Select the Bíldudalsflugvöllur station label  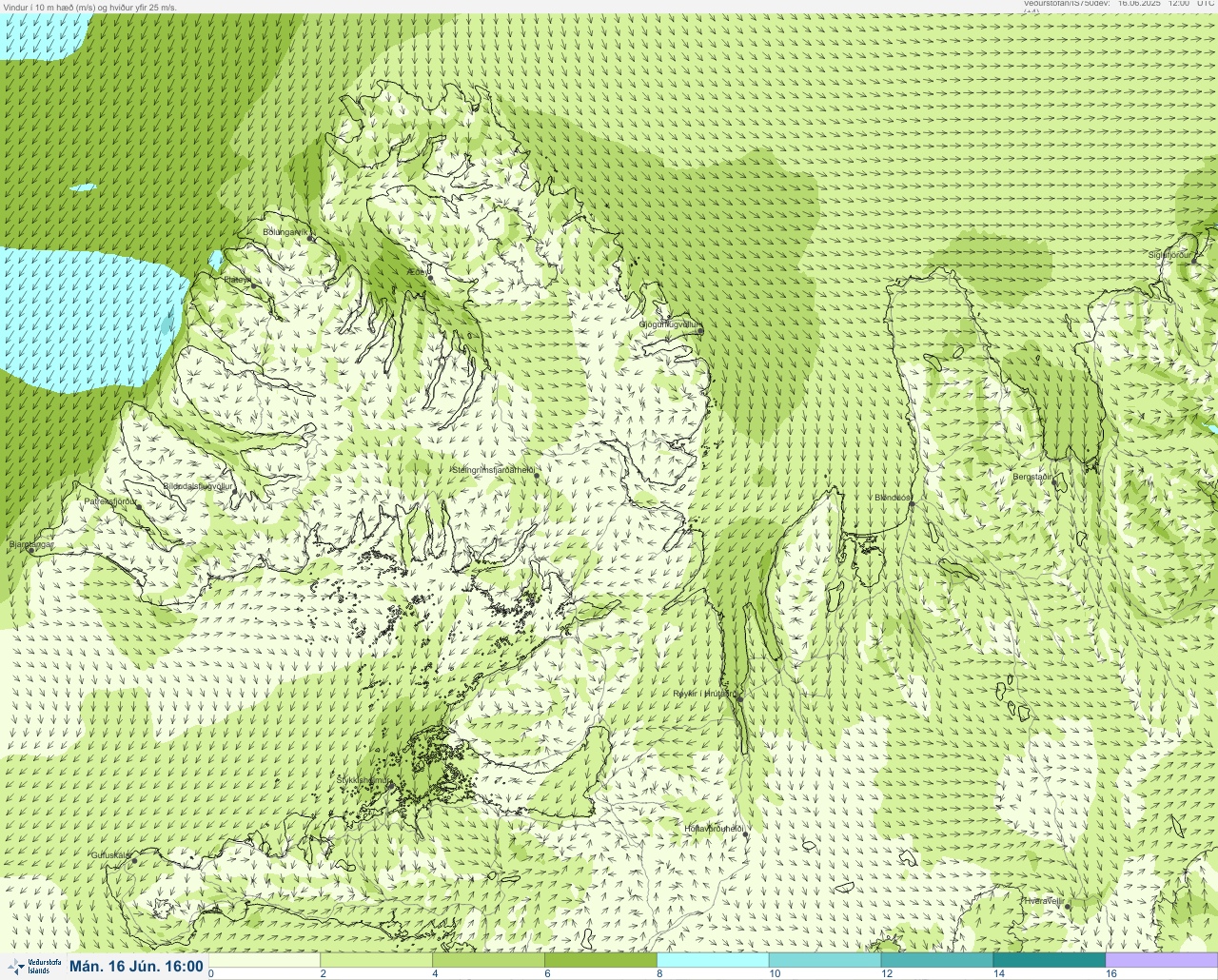(x=198, y=486)
